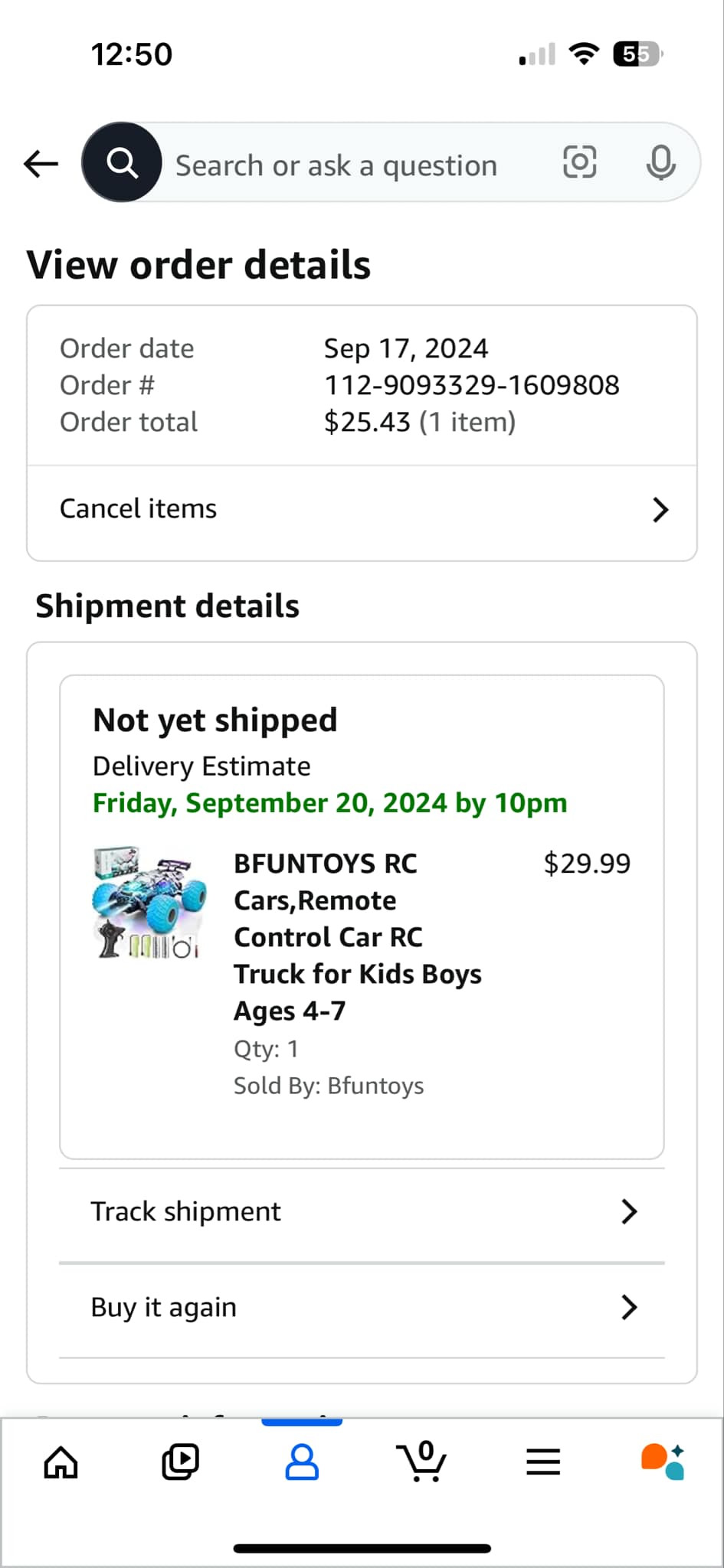Open the RC car product thumbnail
This screenshot has width=724, height=1568.
tap(149, 903)
